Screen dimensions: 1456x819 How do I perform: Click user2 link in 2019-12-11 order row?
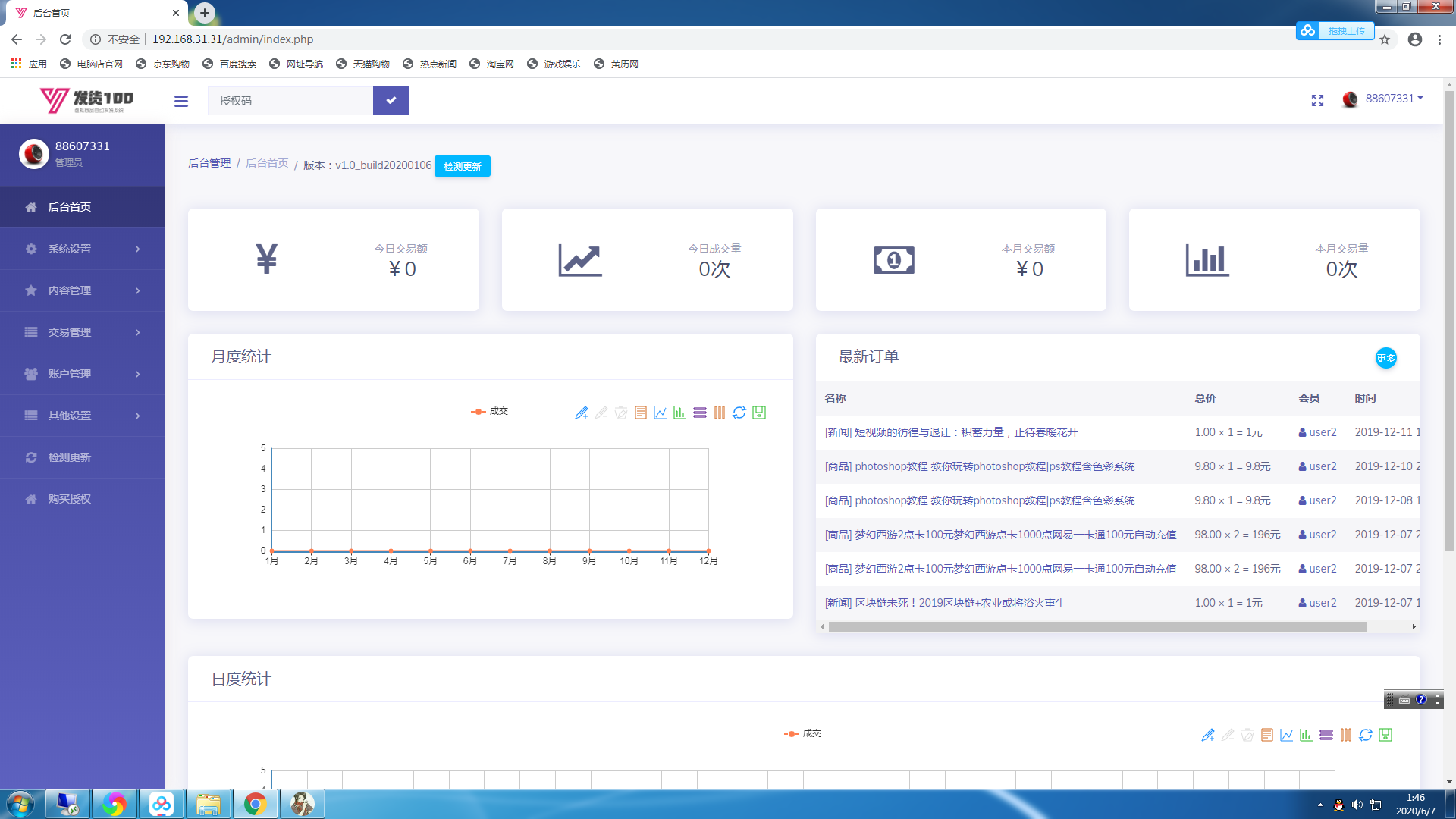pos(1317,432)
